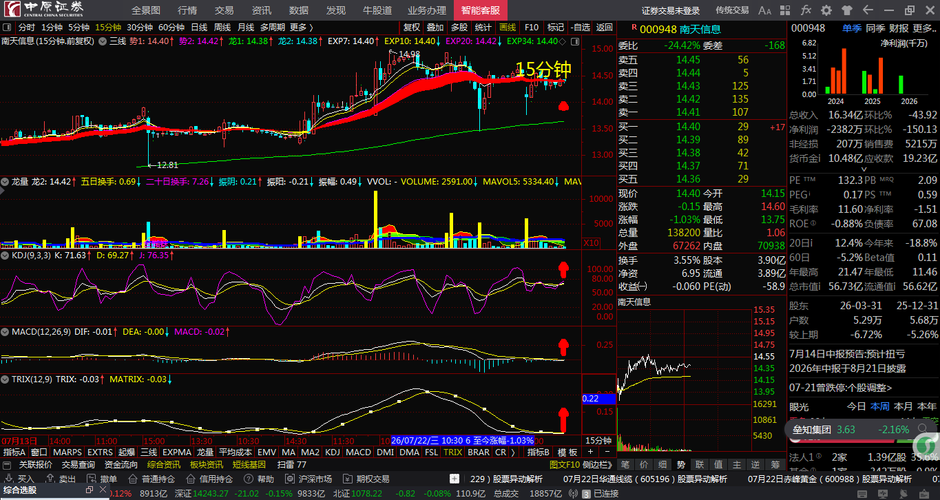Click the float-window icon on 综合选股 tab

89,490
